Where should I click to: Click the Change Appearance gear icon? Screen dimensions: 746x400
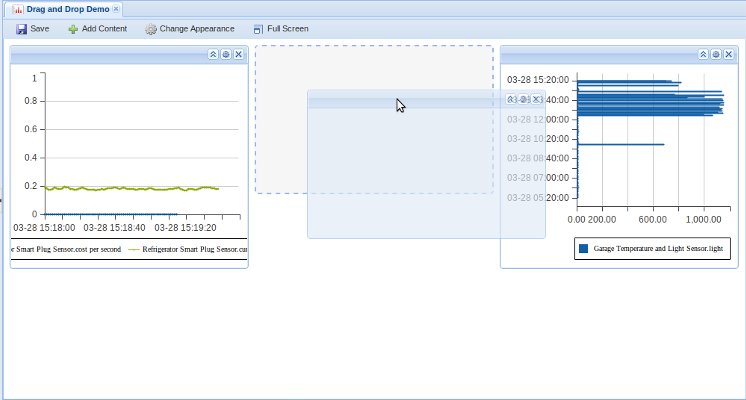point(151,29)
